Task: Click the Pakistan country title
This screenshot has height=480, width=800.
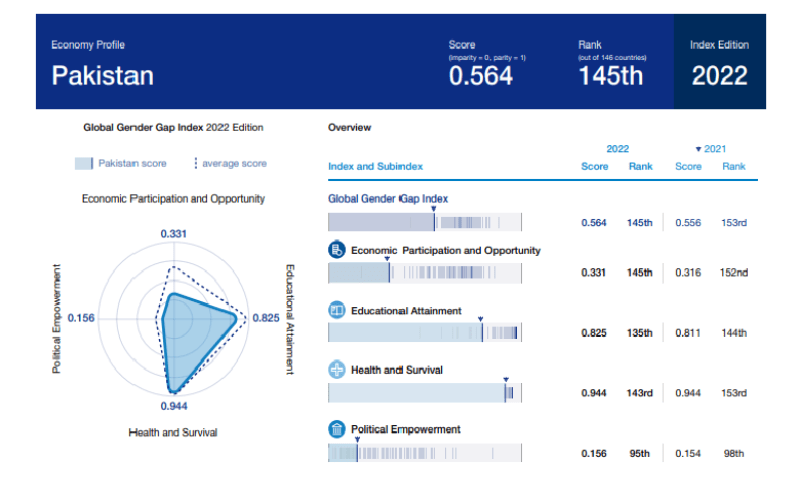Action: 103,76
